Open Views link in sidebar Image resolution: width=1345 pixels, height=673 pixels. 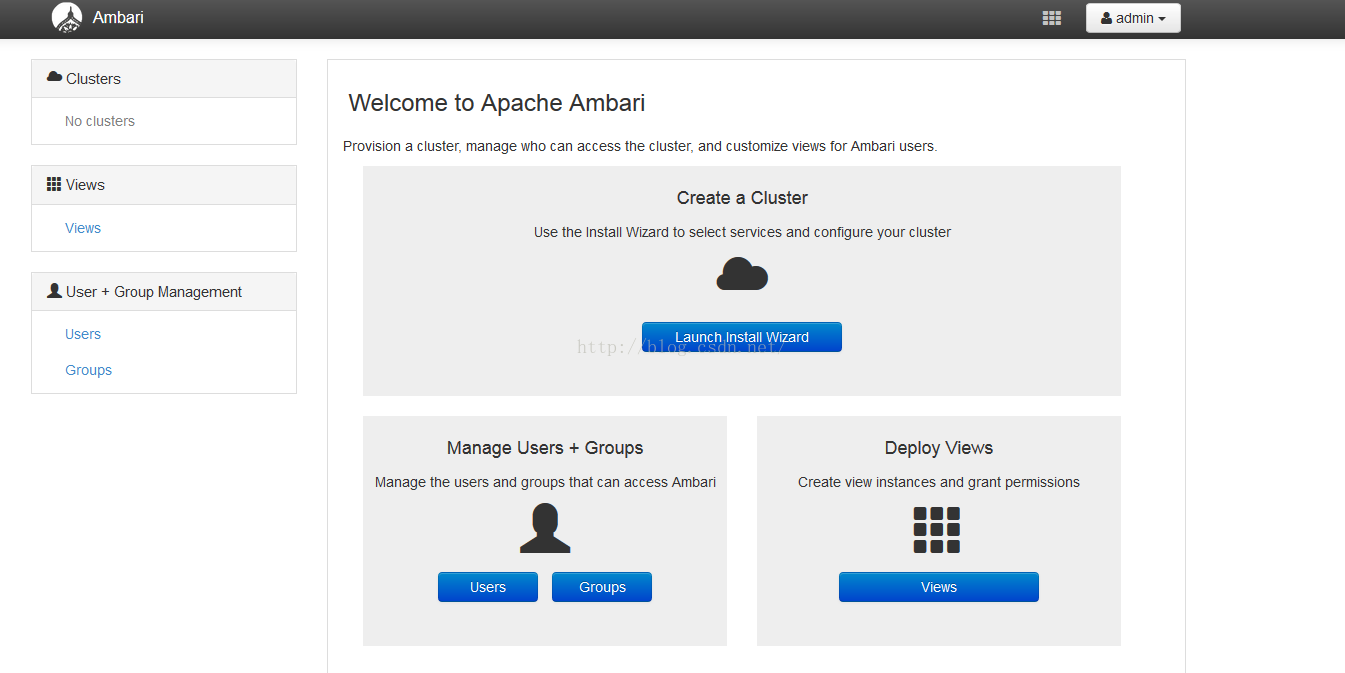coord(83,228)
